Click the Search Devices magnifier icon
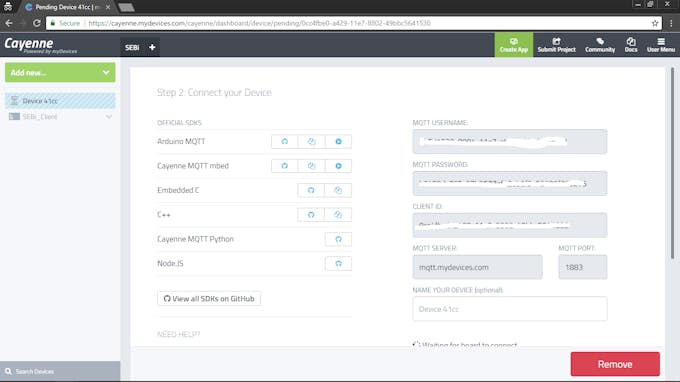 point(8,372)
